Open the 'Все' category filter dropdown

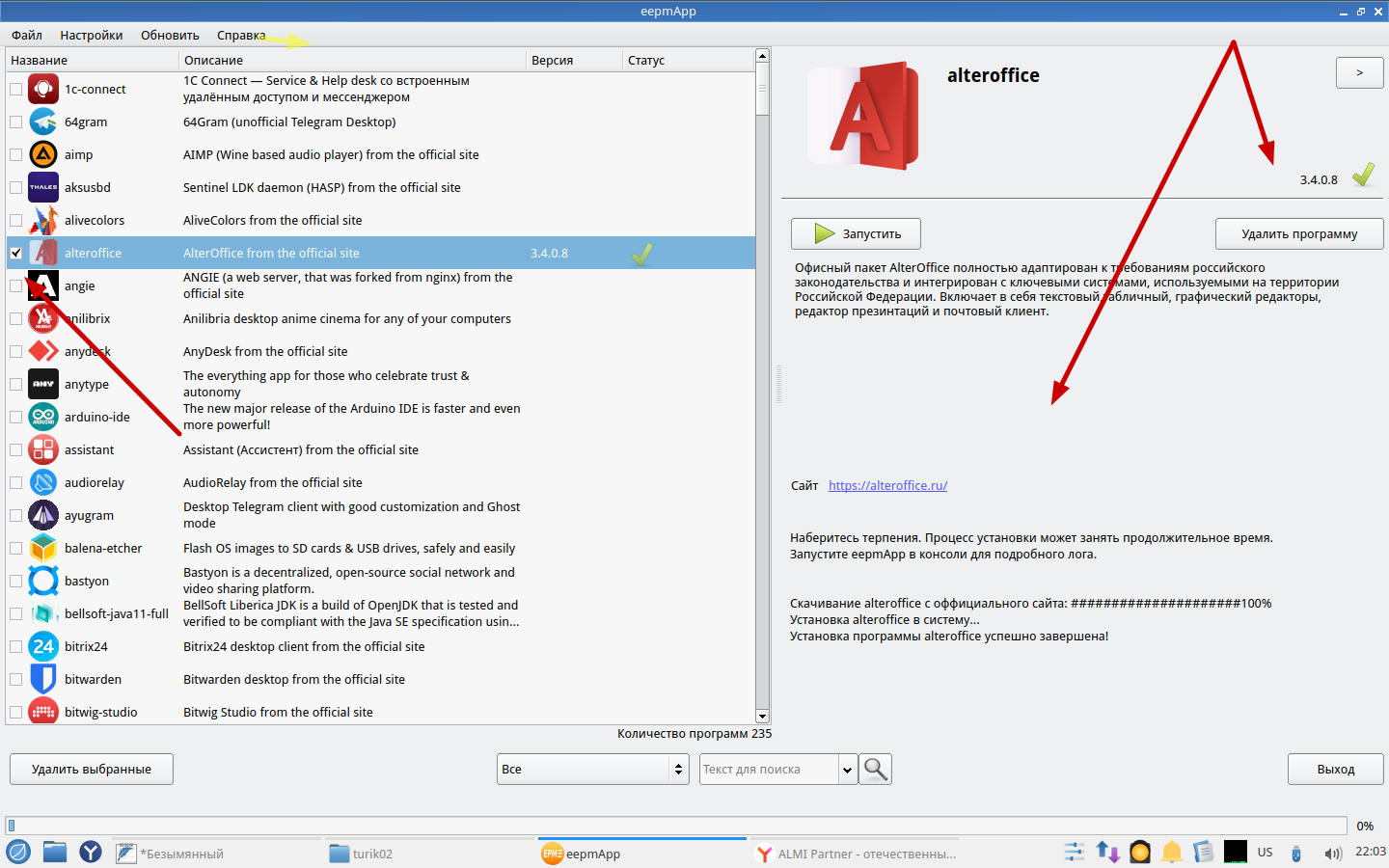point(593,769)
